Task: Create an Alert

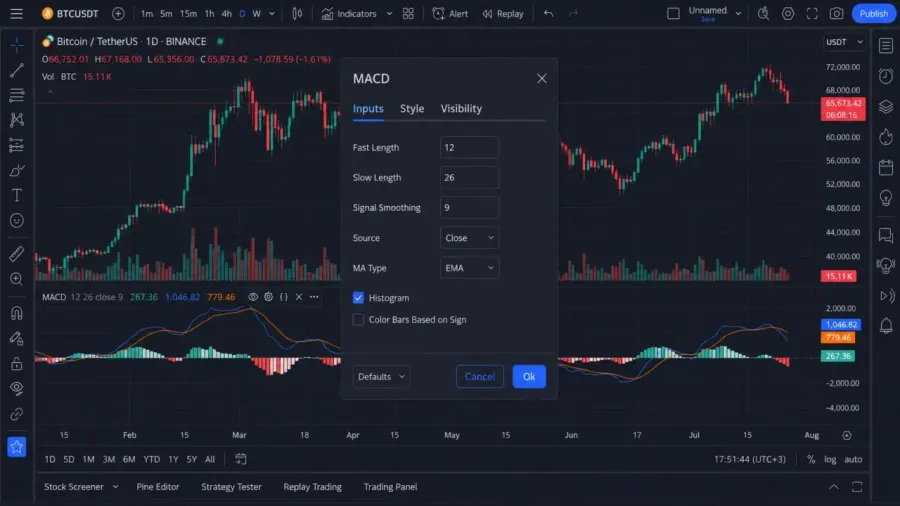Action: (x=450, y=13)
